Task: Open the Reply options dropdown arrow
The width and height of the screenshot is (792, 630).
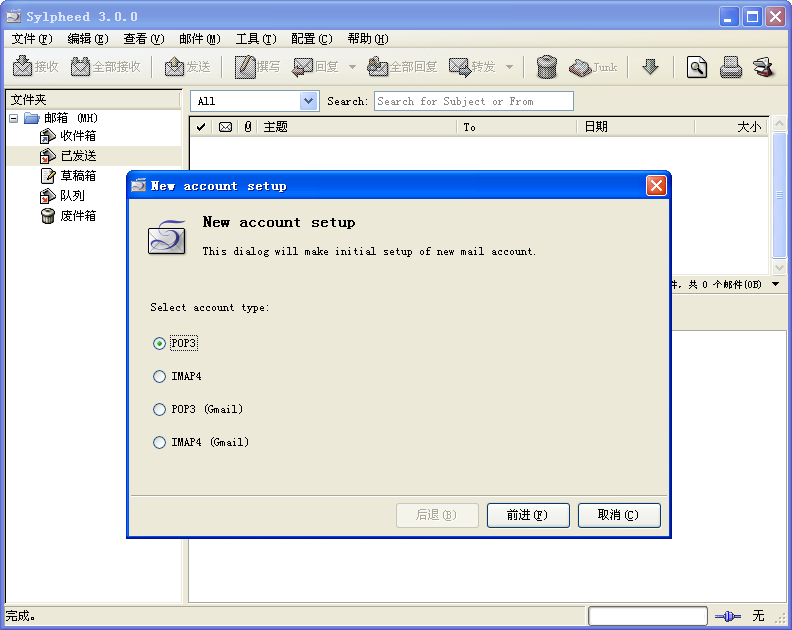Action: pyautogui.click(x=352, y=67)
